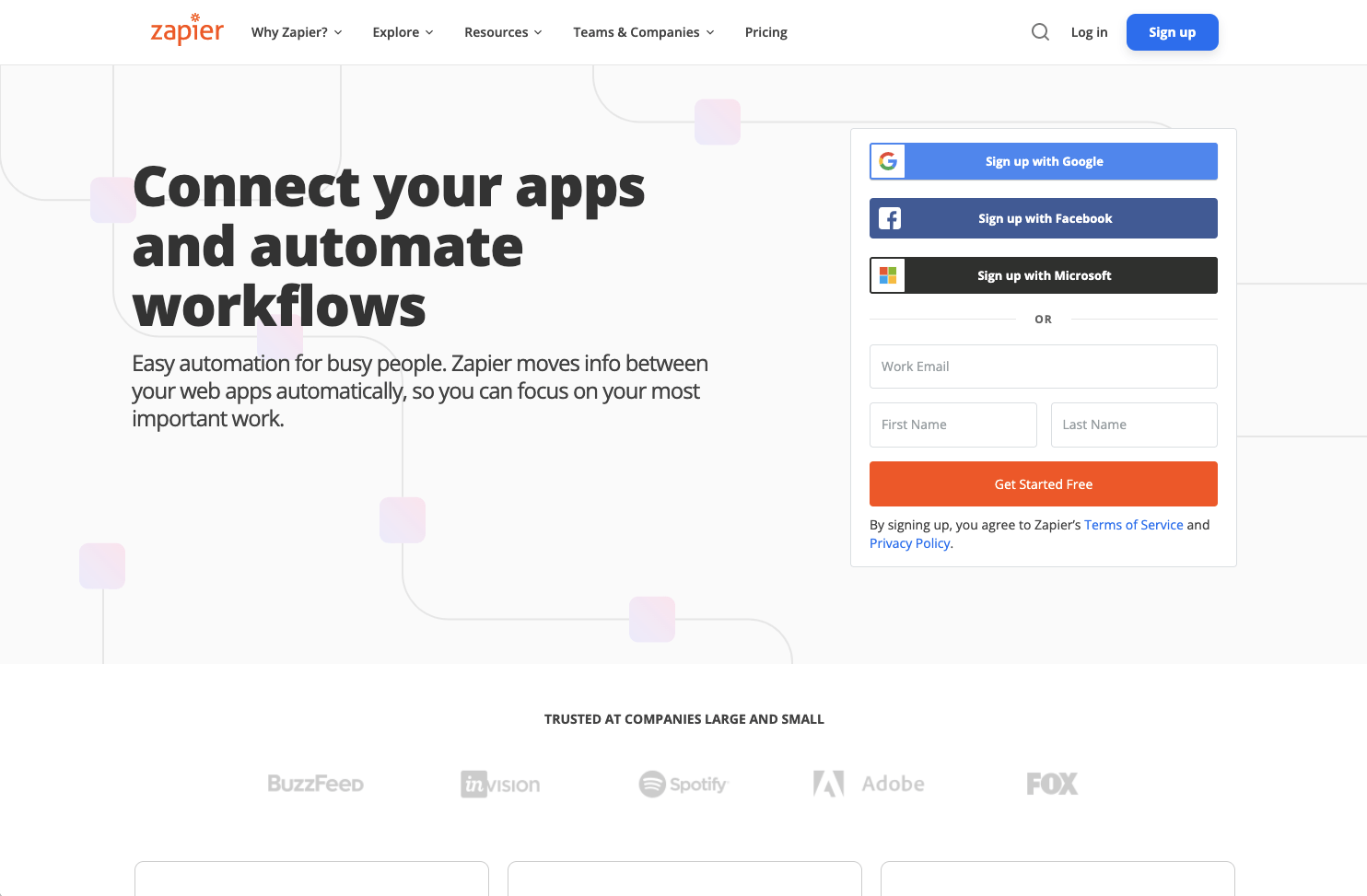
Task: Click the Google icon on the signup button
Action: coord(887,161)
